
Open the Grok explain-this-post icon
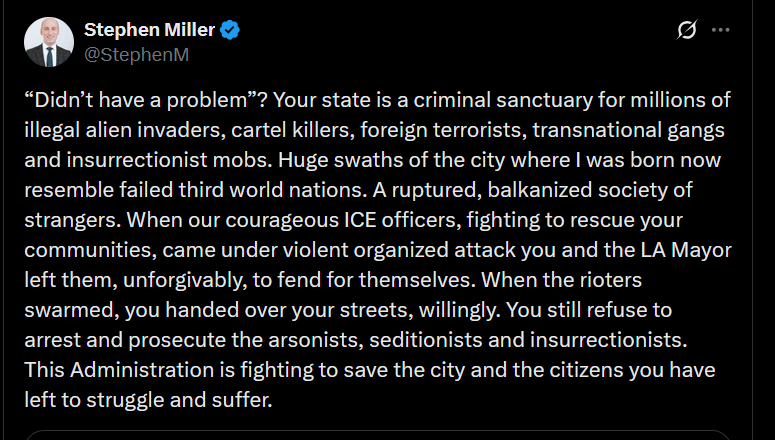coord(687,30)
